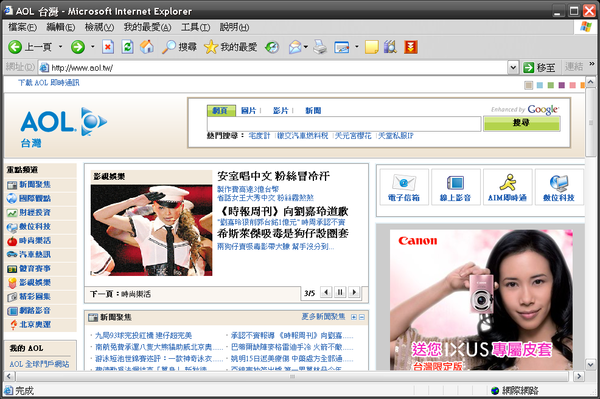This screenshot has height=399, width=600.
Task: Click the Internet zone globe in status bar
Action: point(495,391)
